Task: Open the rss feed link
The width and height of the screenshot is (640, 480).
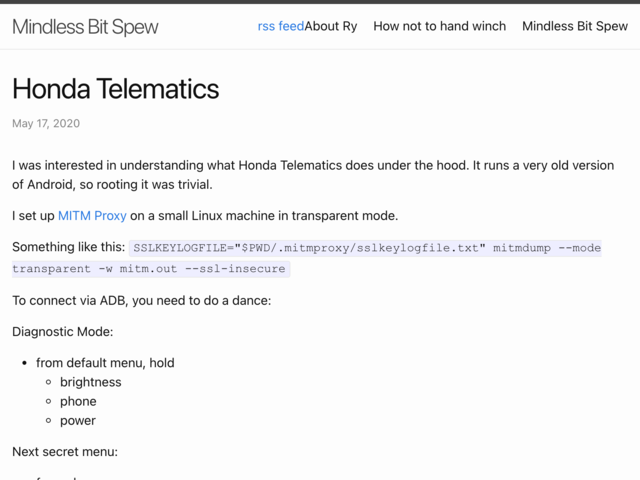Action: [x=281, y=26]
